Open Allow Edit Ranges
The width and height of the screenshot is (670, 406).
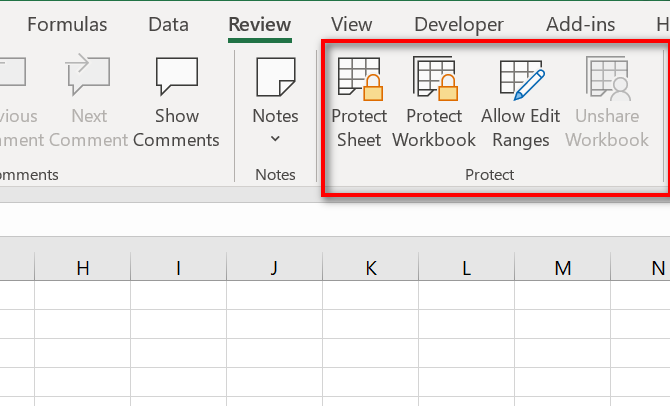521,103
